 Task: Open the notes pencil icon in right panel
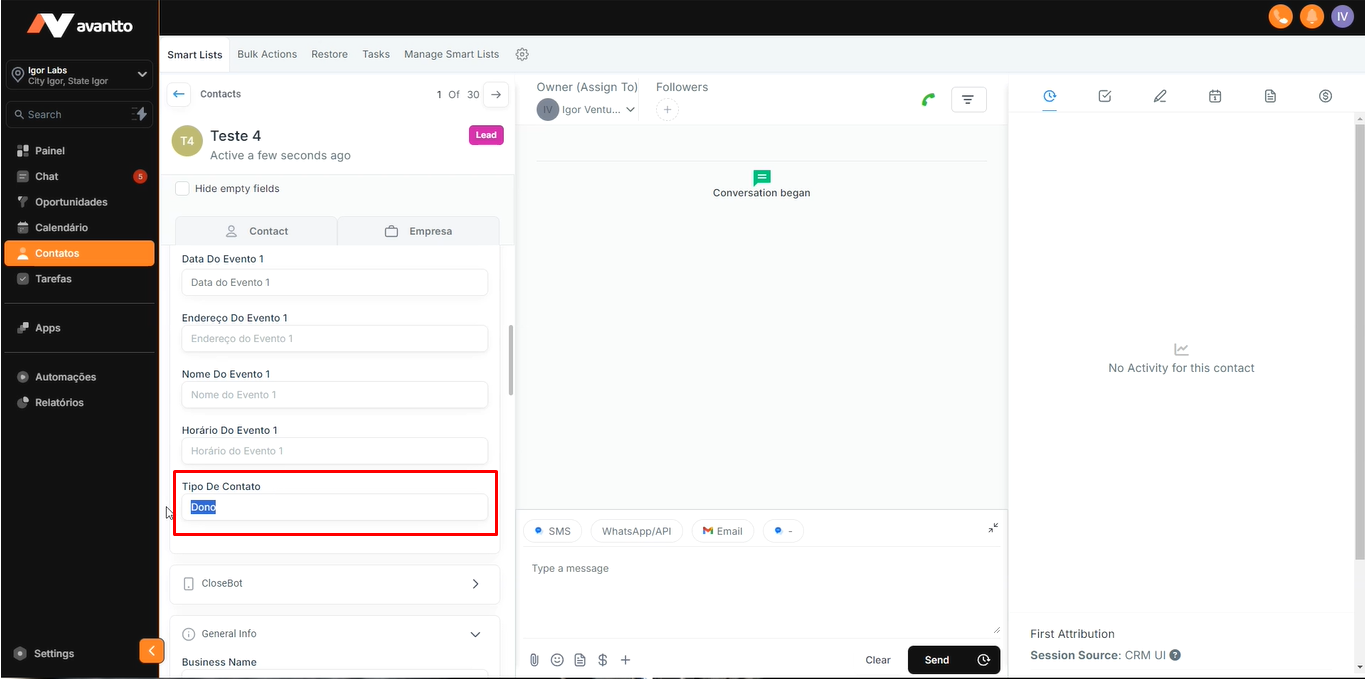tap(1160, 96)
